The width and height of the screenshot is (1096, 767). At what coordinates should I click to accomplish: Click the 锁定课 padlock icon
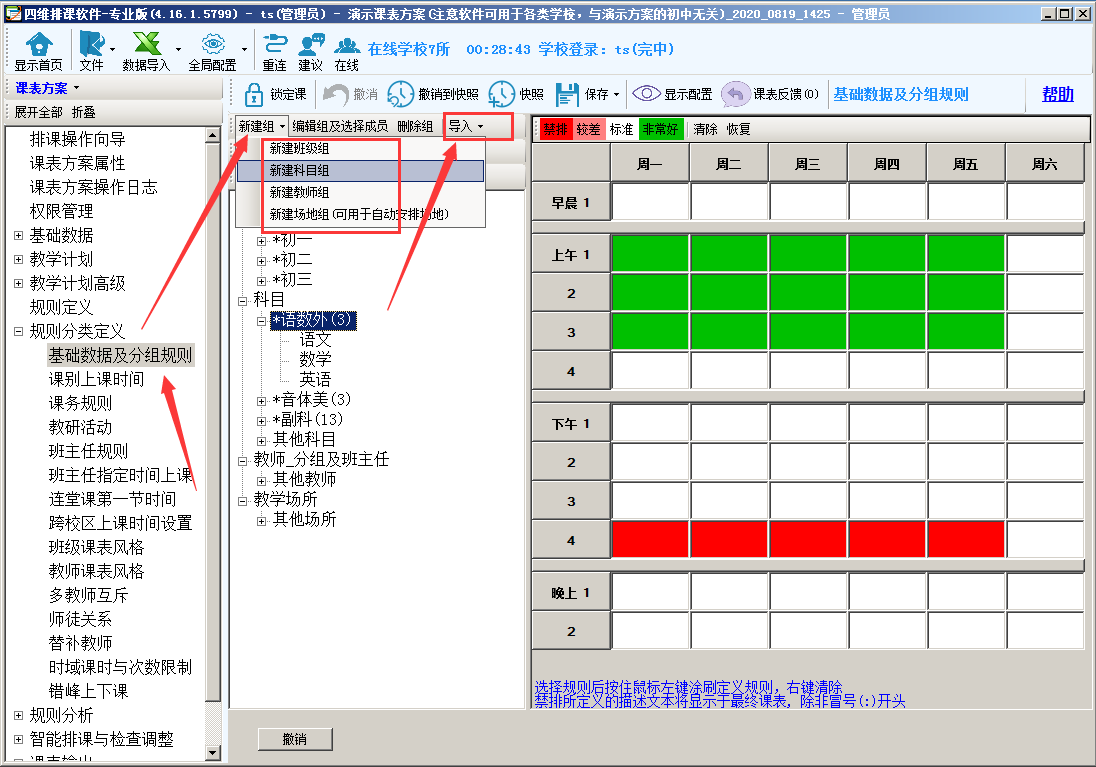pos(254,94)
